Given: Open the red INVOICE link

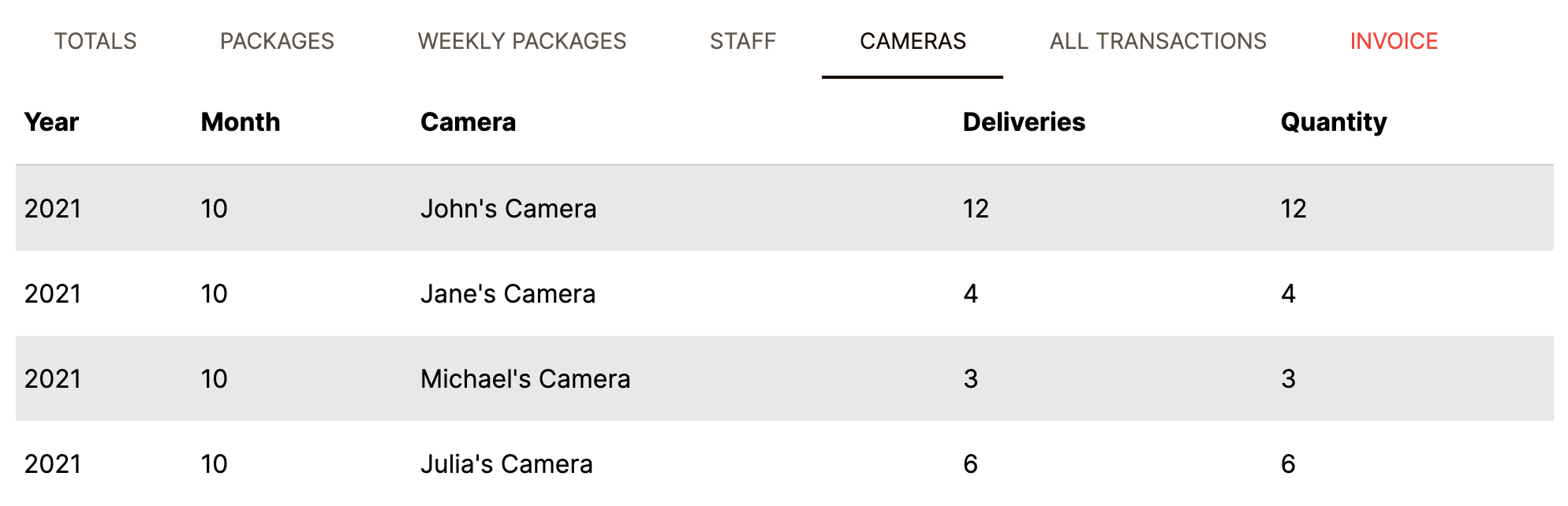Looking at the screenshot, I should (x=1394, y=41).
